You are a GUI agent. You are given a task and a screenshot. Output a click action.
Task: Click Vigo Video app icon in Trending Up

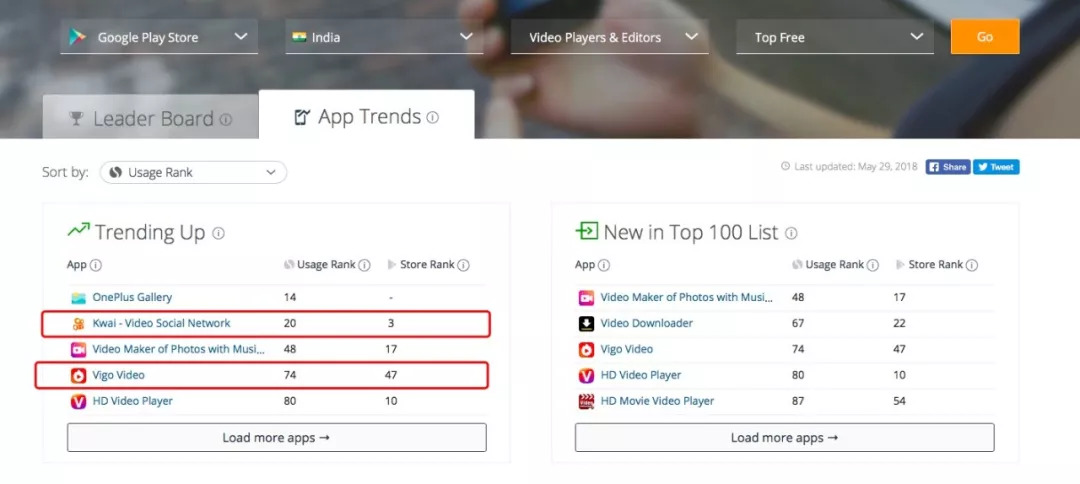coord(79,376)
